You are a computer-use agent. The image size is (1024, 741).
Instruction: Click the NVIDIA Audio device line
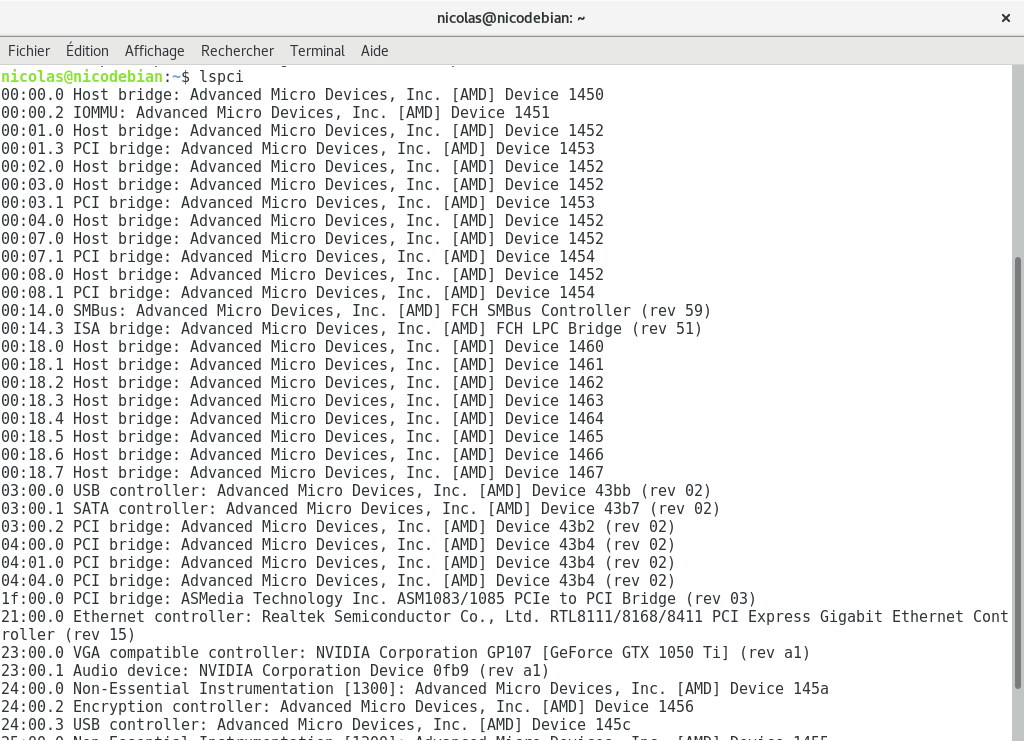pyautogui.click(x=275, y=671)
